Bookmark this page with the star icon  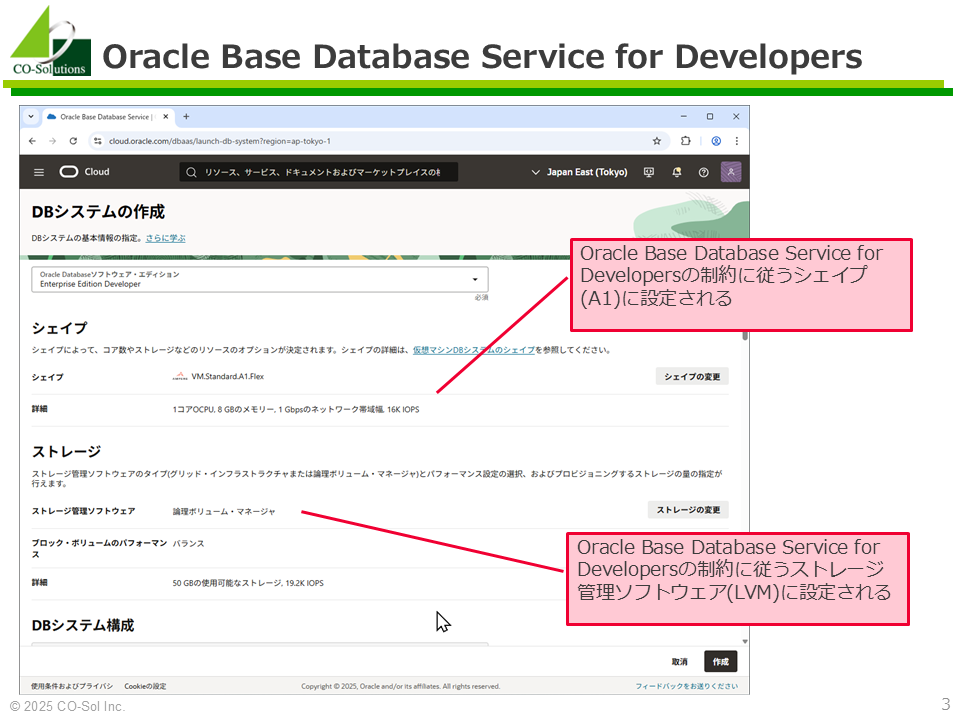point(657,141)
